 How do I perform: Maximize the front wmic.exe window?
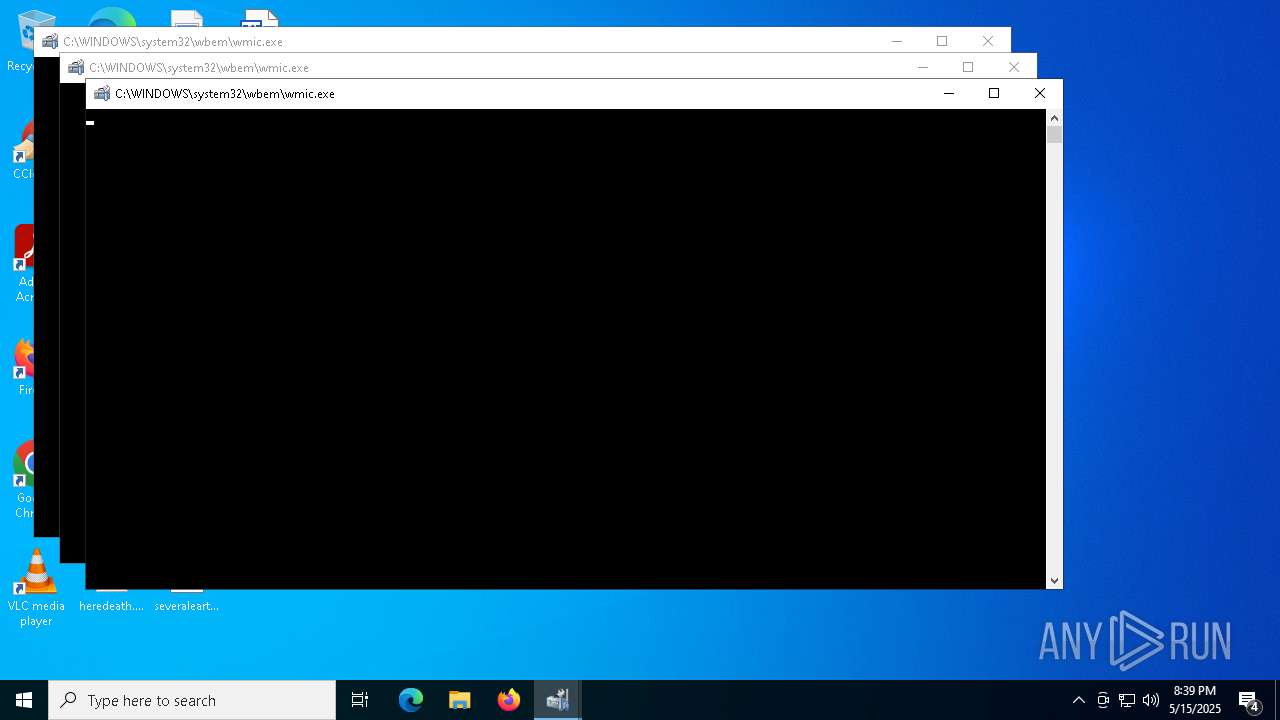coord(994,93)
